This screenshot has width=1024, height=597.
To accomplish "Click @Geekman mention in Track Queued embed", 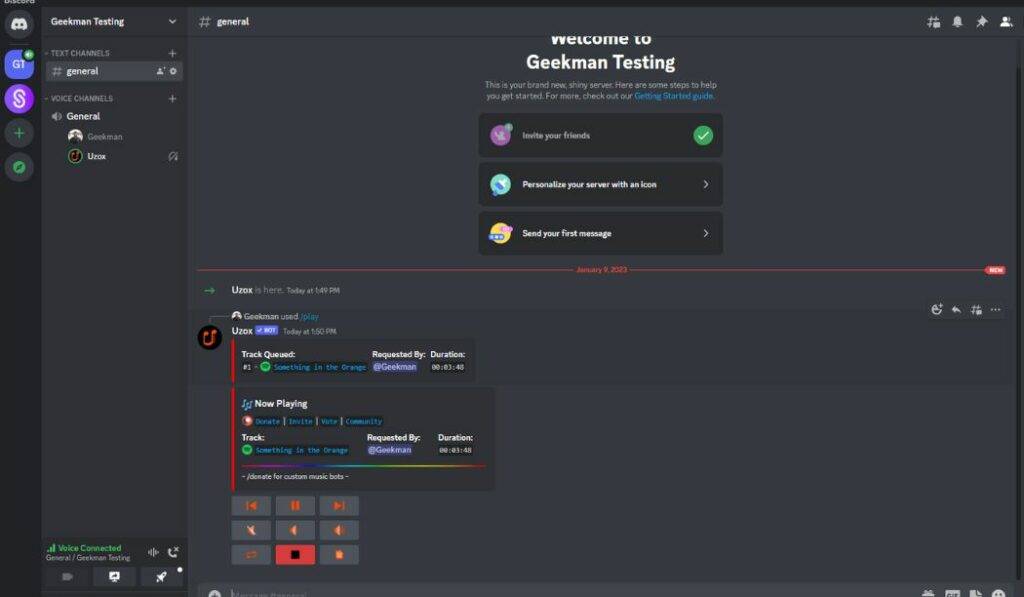I will tap(394, 367).
